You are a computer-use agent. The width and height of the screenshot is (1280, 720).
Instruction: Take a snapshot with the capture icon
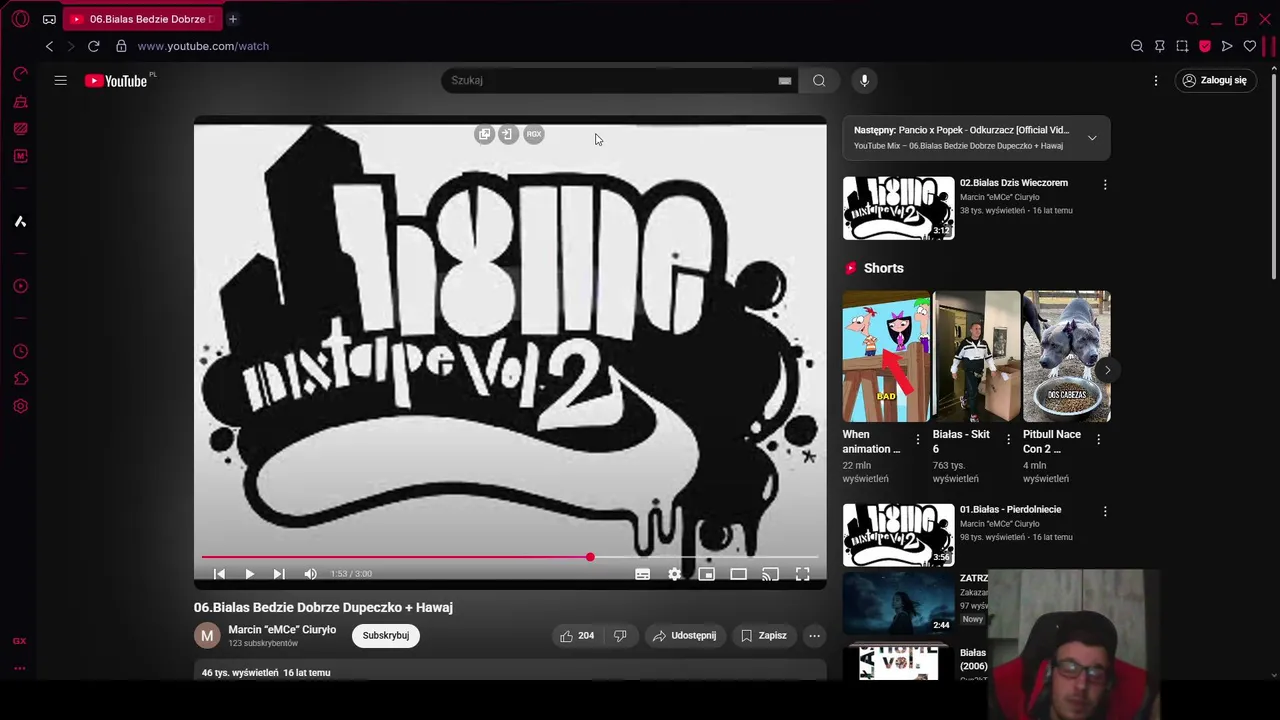pos(1182,46)
